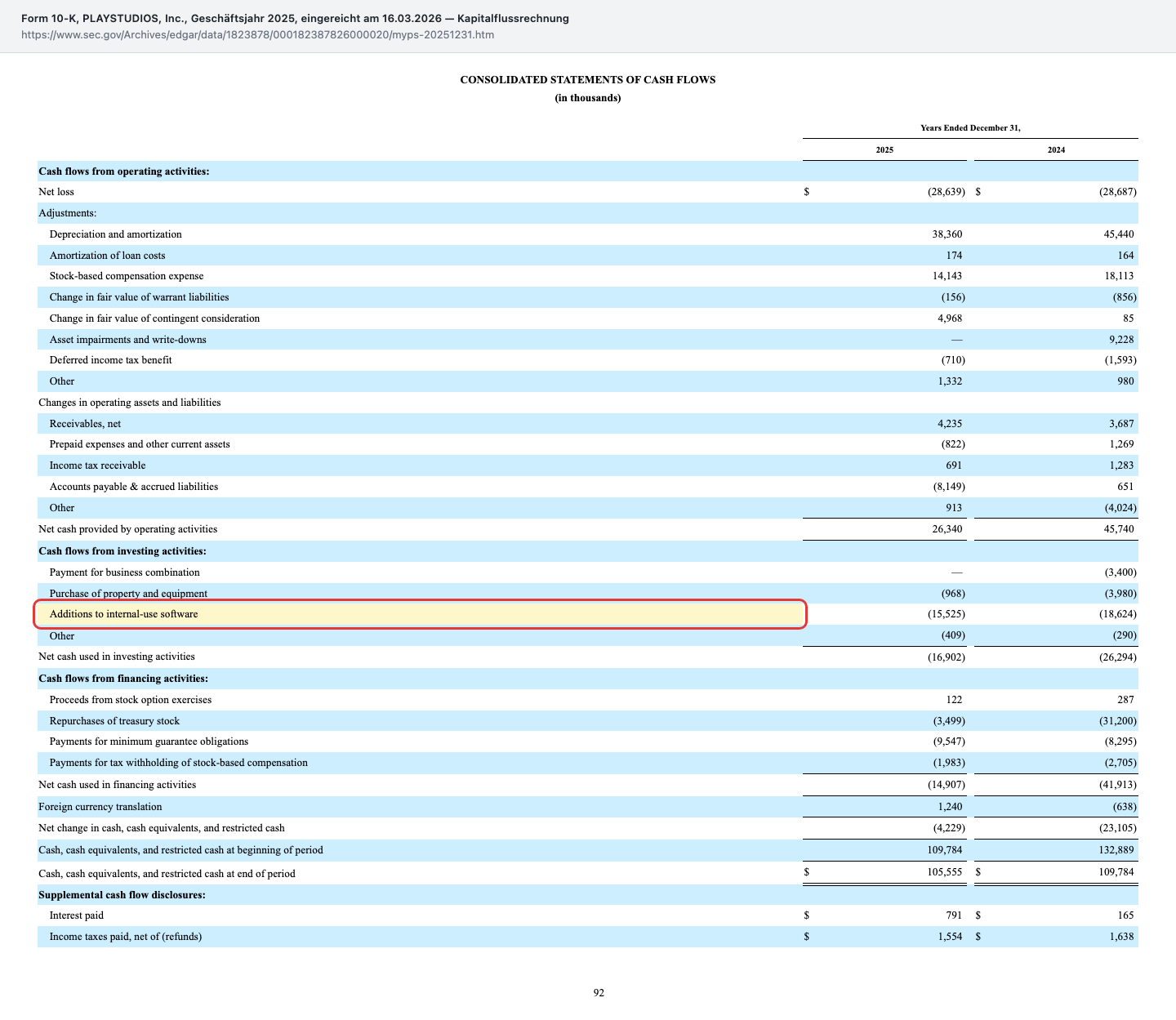Screen dimensions: 1176x1020
Task: Select 'Stock-based compensation expense' label
Action: coord(127,276)
